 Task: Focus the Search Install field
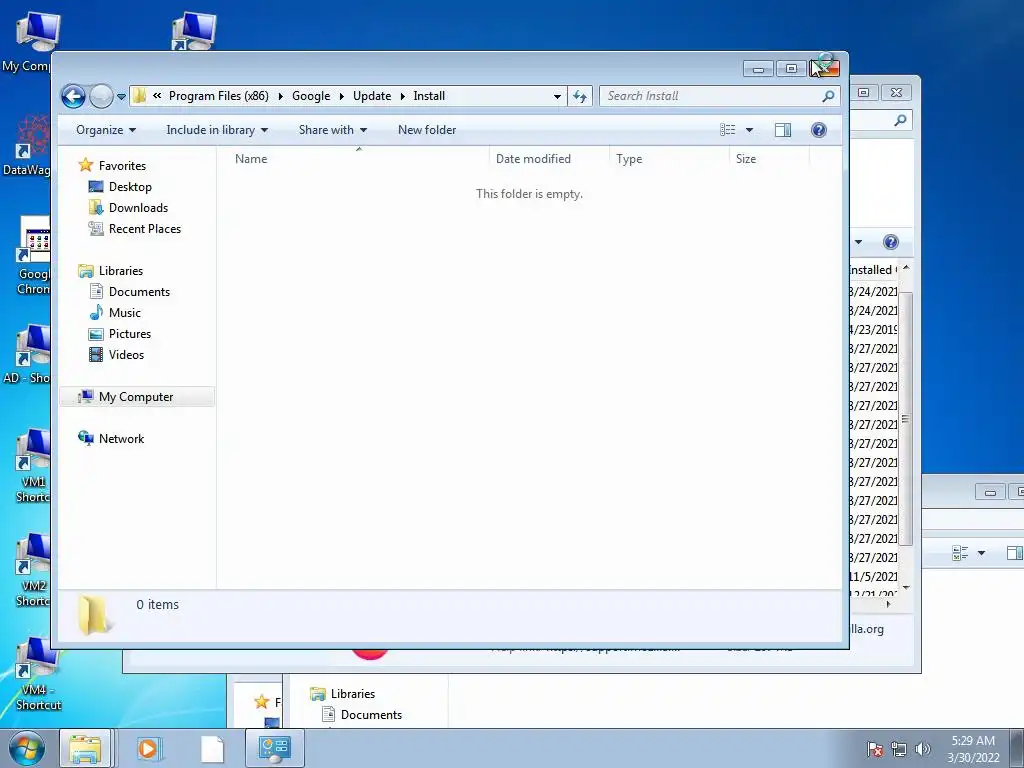(x=712, y=96)
